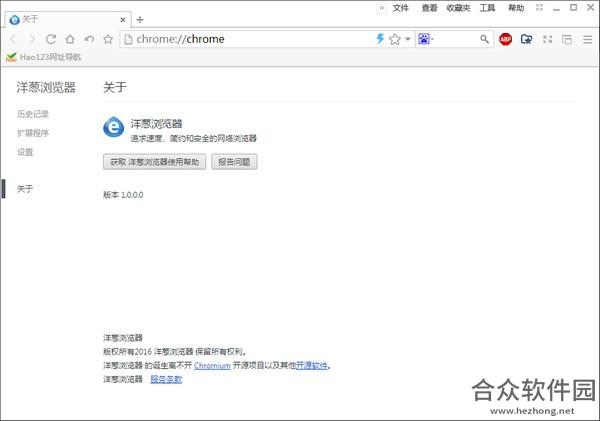
Task: Reload the page with refresh icon
Action: (51, 39)
